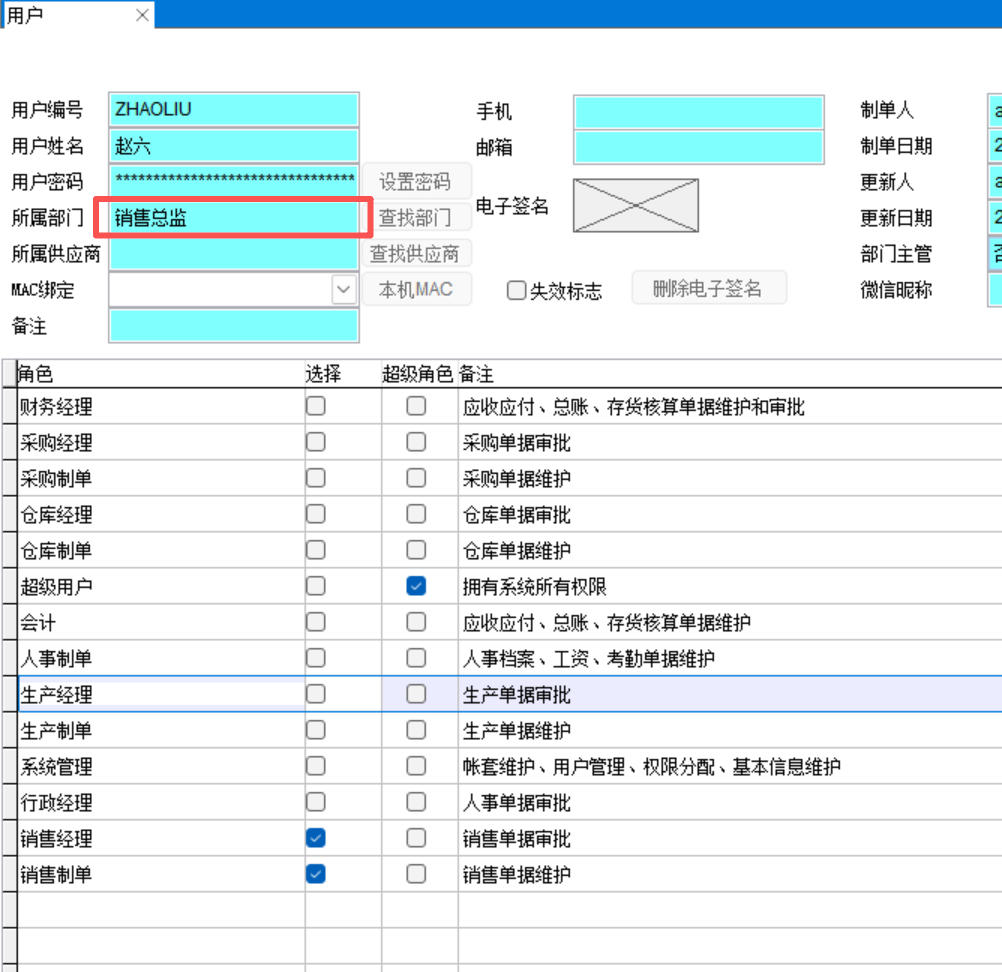
Task: Uncheck 销售制单 role selection checkbox
Action: (x=316, y=875)
